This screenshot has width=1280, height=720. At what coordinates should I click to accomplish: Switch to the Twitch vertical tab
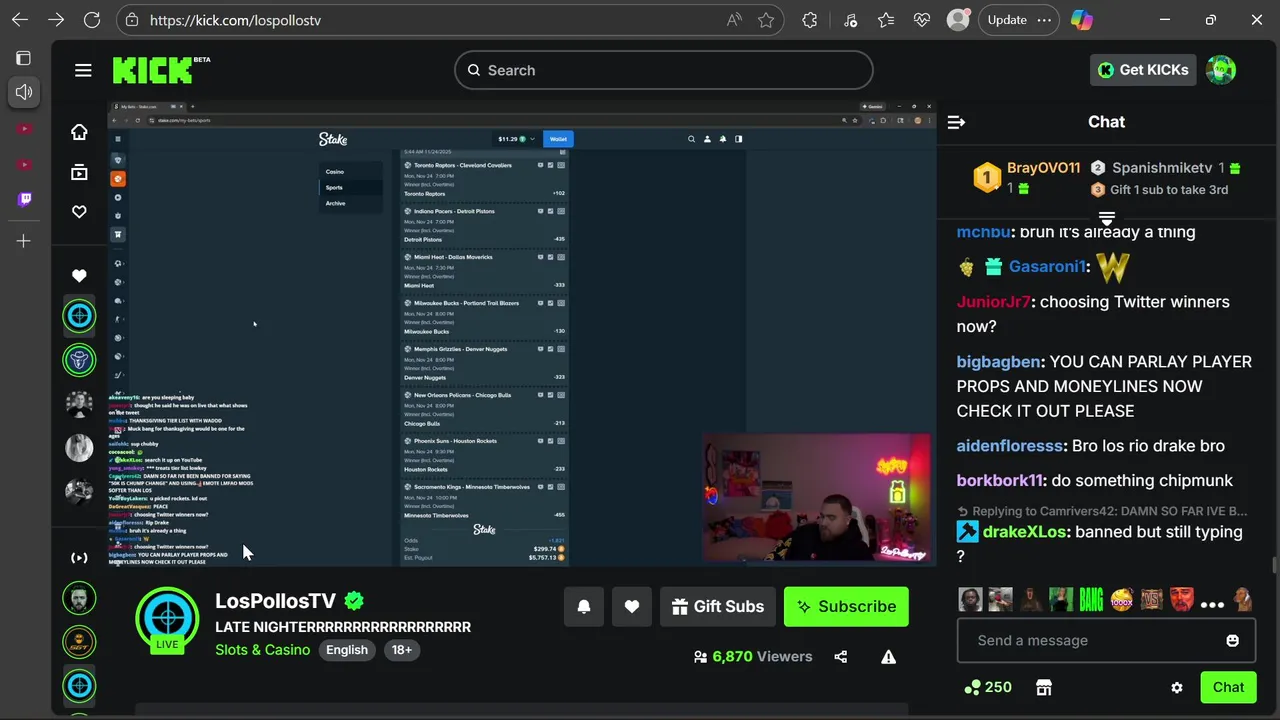click(24, 199)
